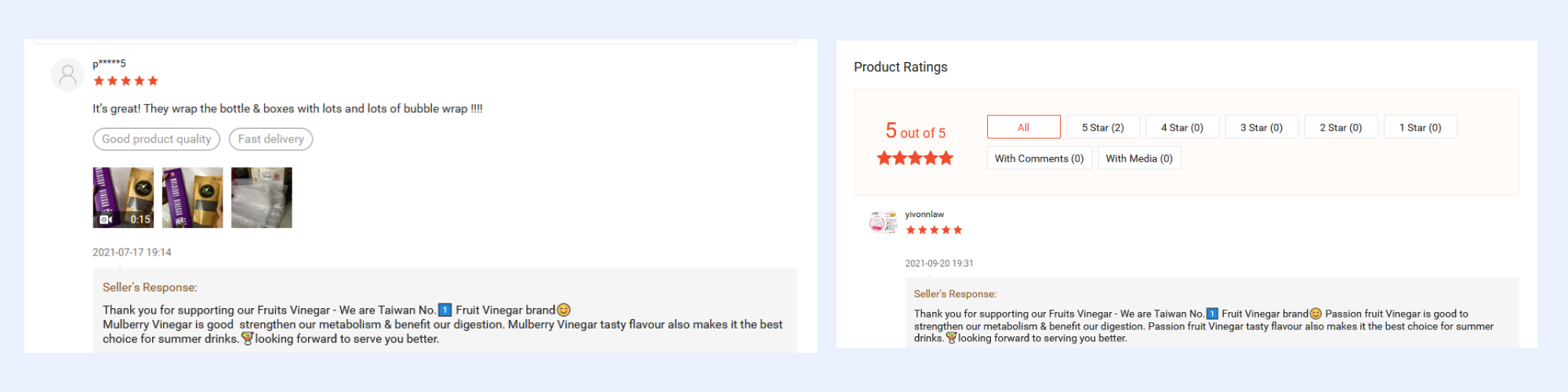Click the star rating under yivonnlaw
The width and height of the screenshot is (1568, 392).
click(x=934, y=230)
